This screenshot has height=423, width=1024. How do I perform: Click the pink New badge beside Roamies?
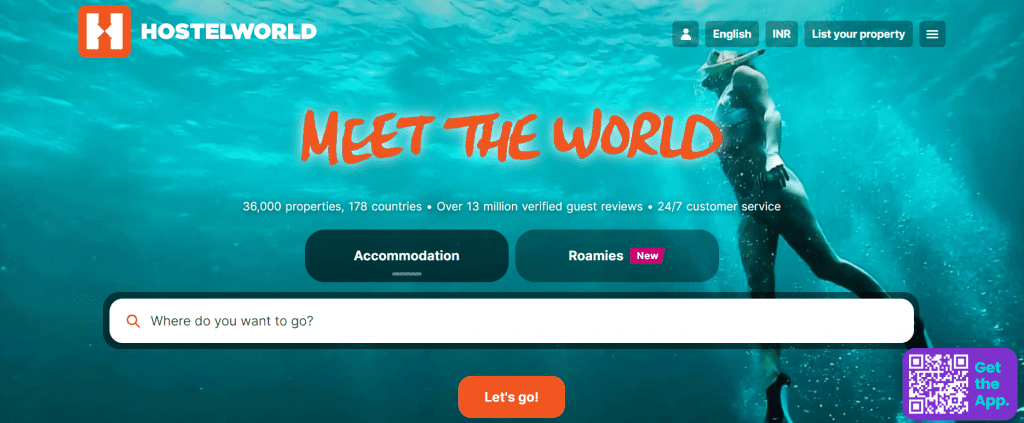[x=647, y=256]
